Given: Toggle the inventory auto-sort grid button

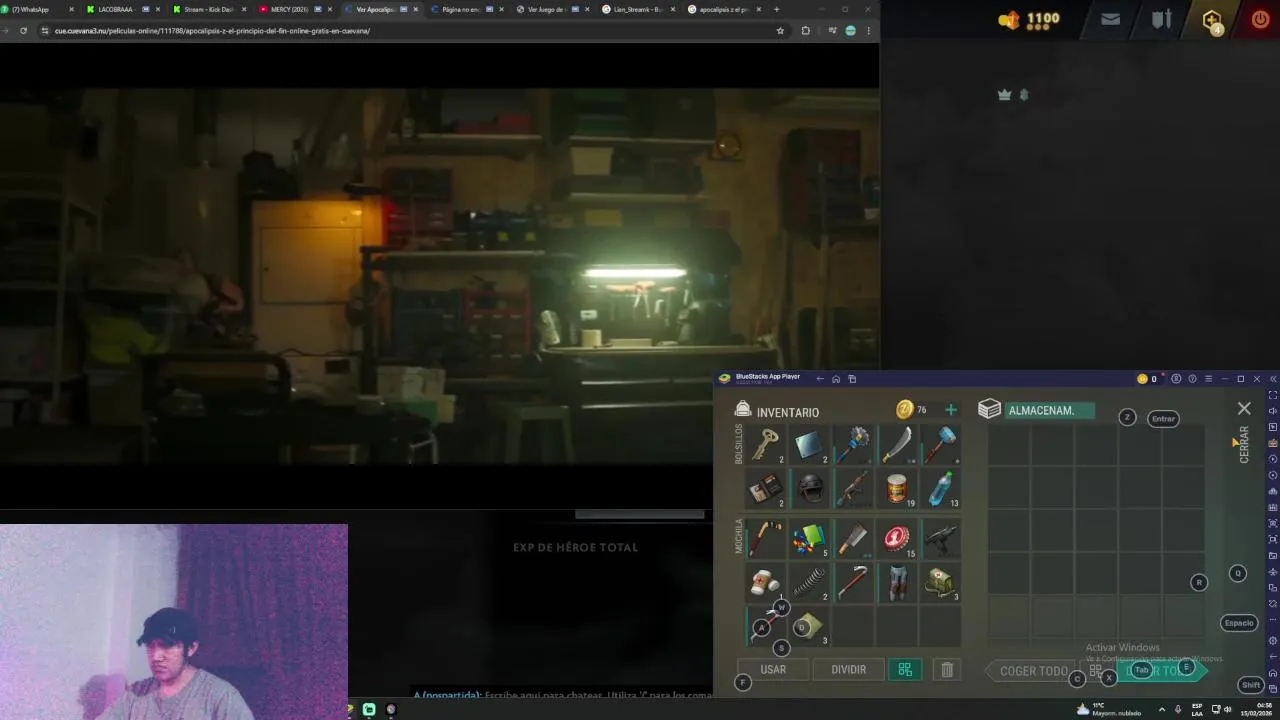Looking at the screenshot, I should pos(905,669).
